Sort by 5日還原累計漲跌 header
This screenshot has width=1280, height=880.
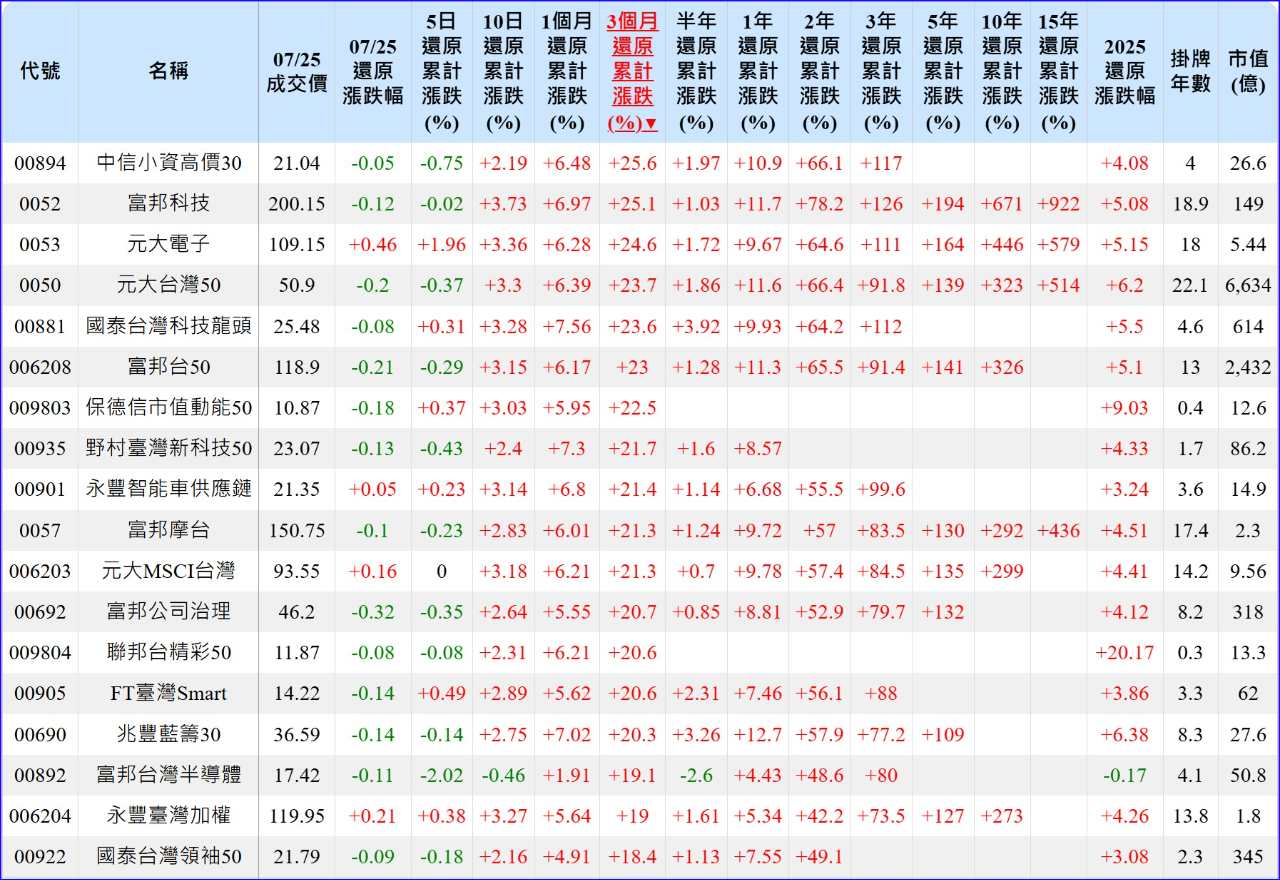(441, 72)
